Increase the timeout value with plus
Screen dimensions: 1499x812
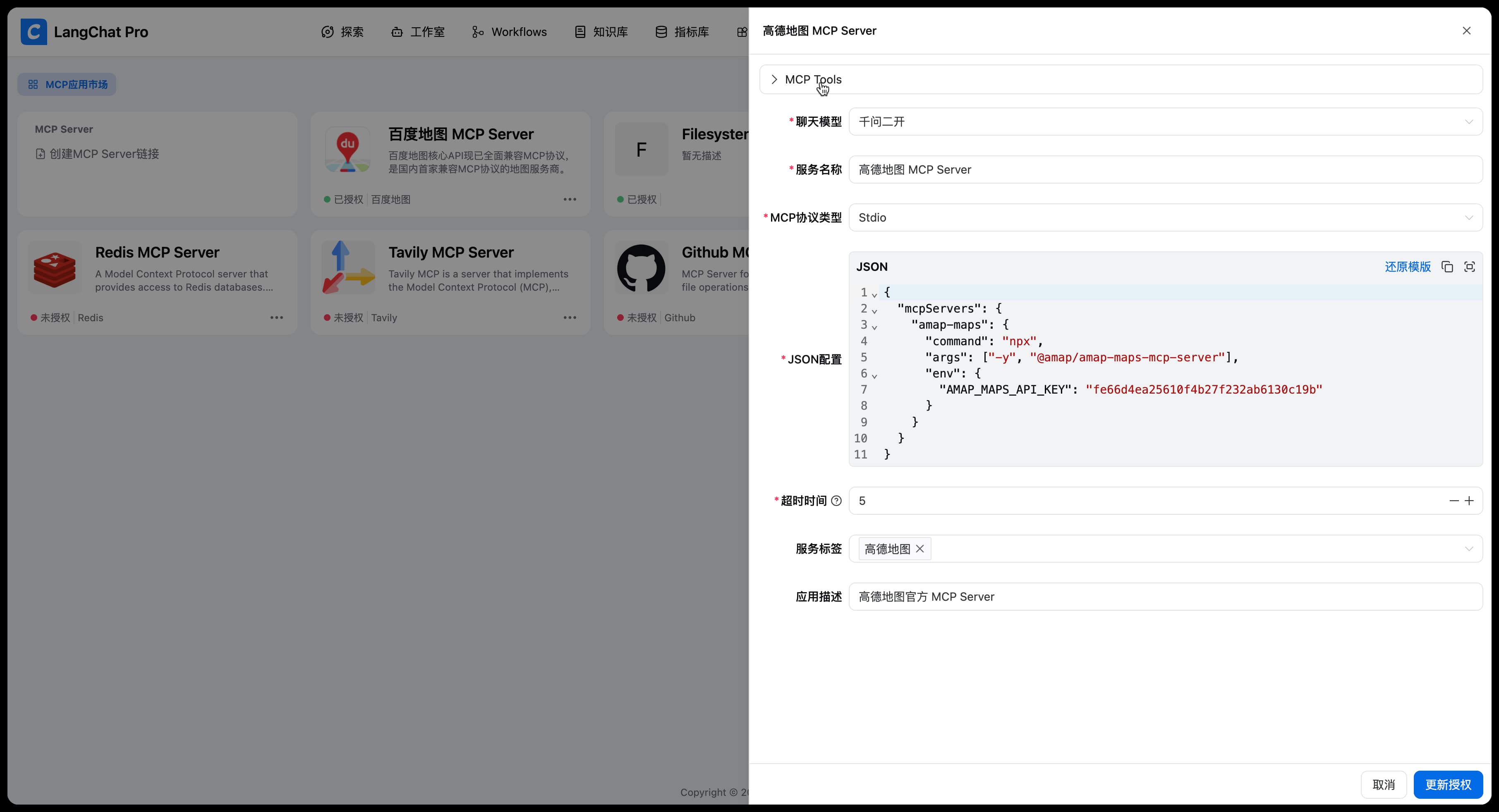1469,501
